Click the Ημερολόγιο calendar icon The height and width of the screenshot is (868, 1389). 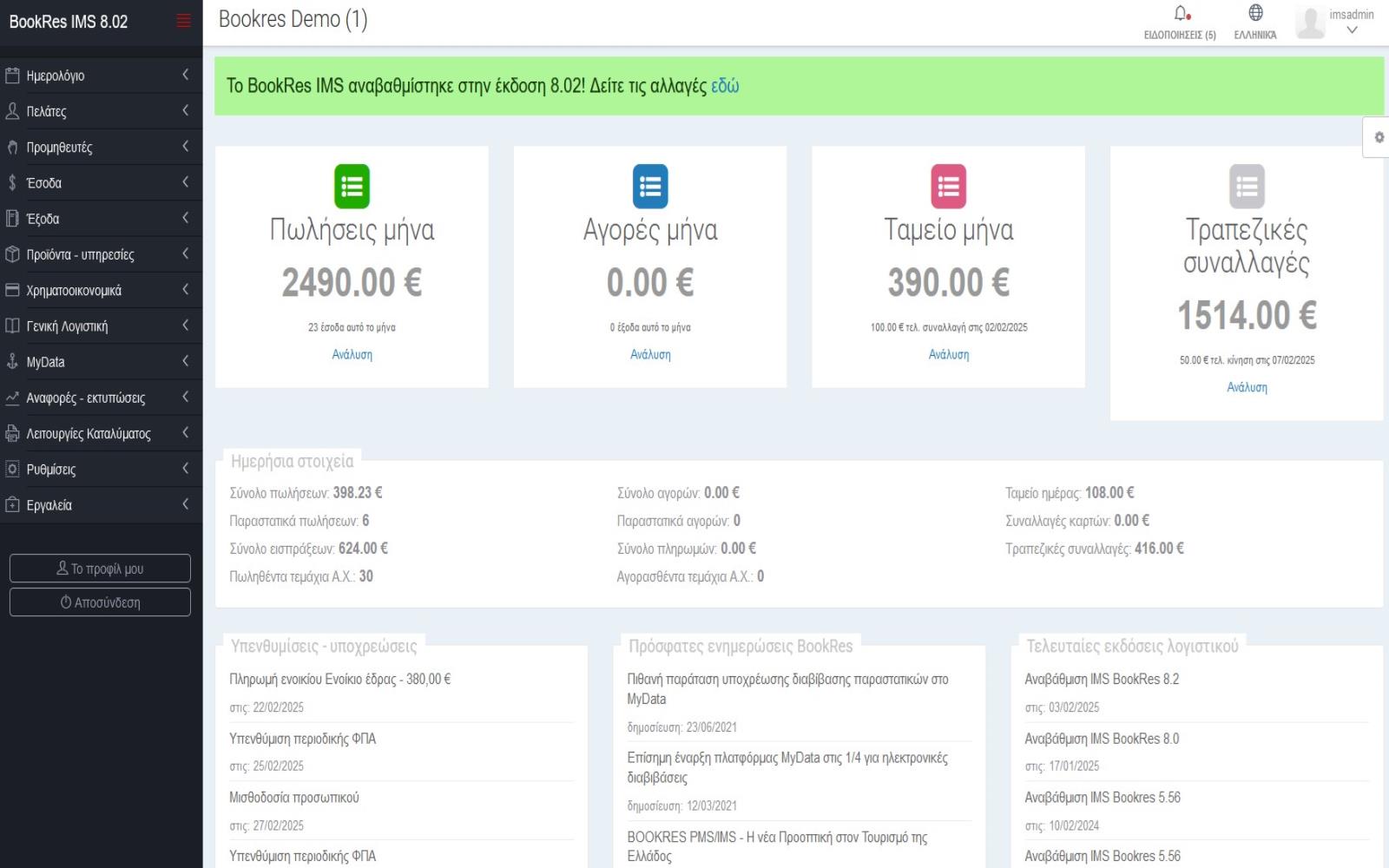click(x=12, y=76)
